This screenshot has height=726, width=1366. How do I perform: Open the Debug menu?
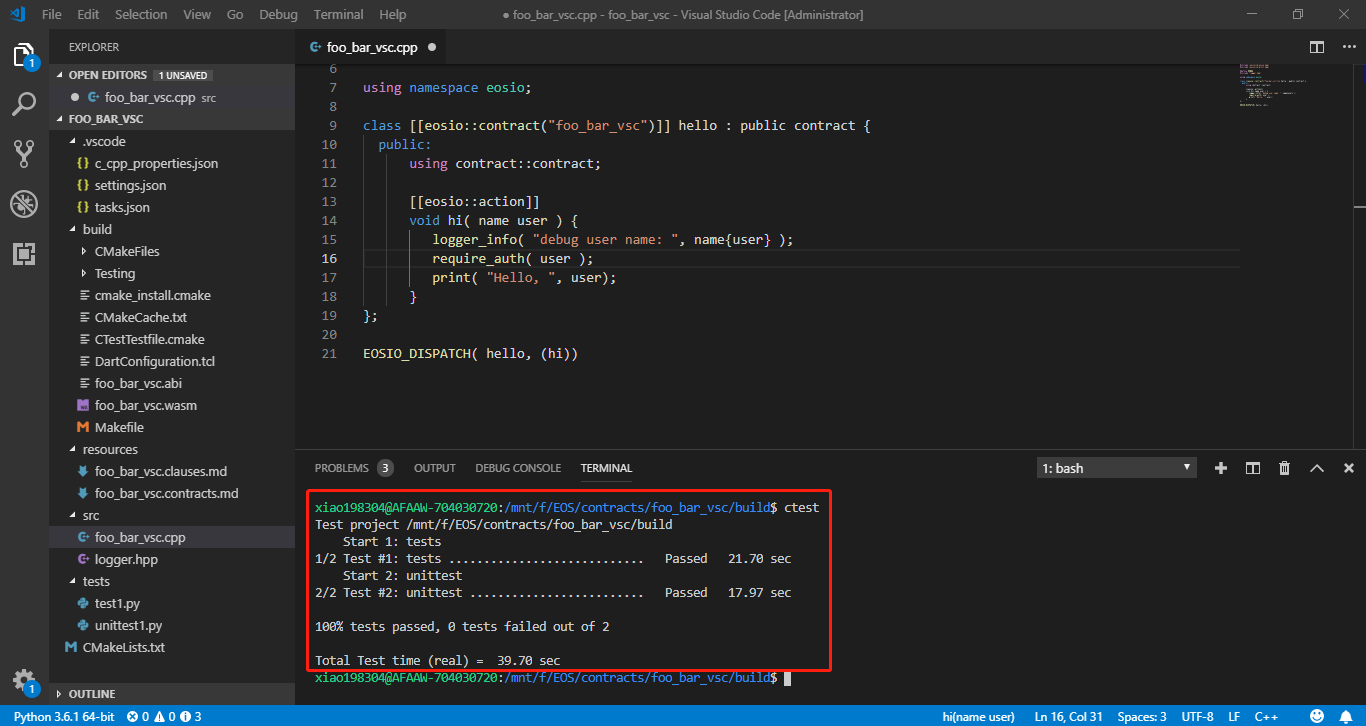278,14
